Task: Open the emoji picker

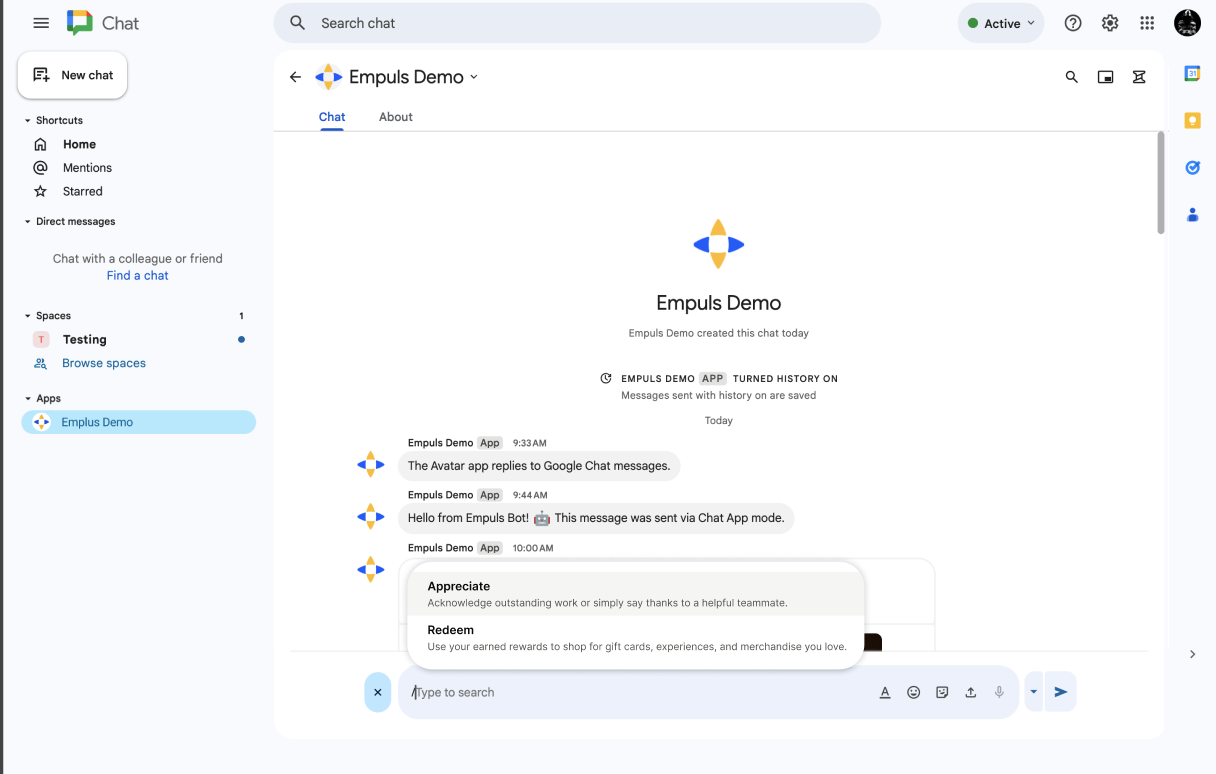Action: [x=913, y=692]
